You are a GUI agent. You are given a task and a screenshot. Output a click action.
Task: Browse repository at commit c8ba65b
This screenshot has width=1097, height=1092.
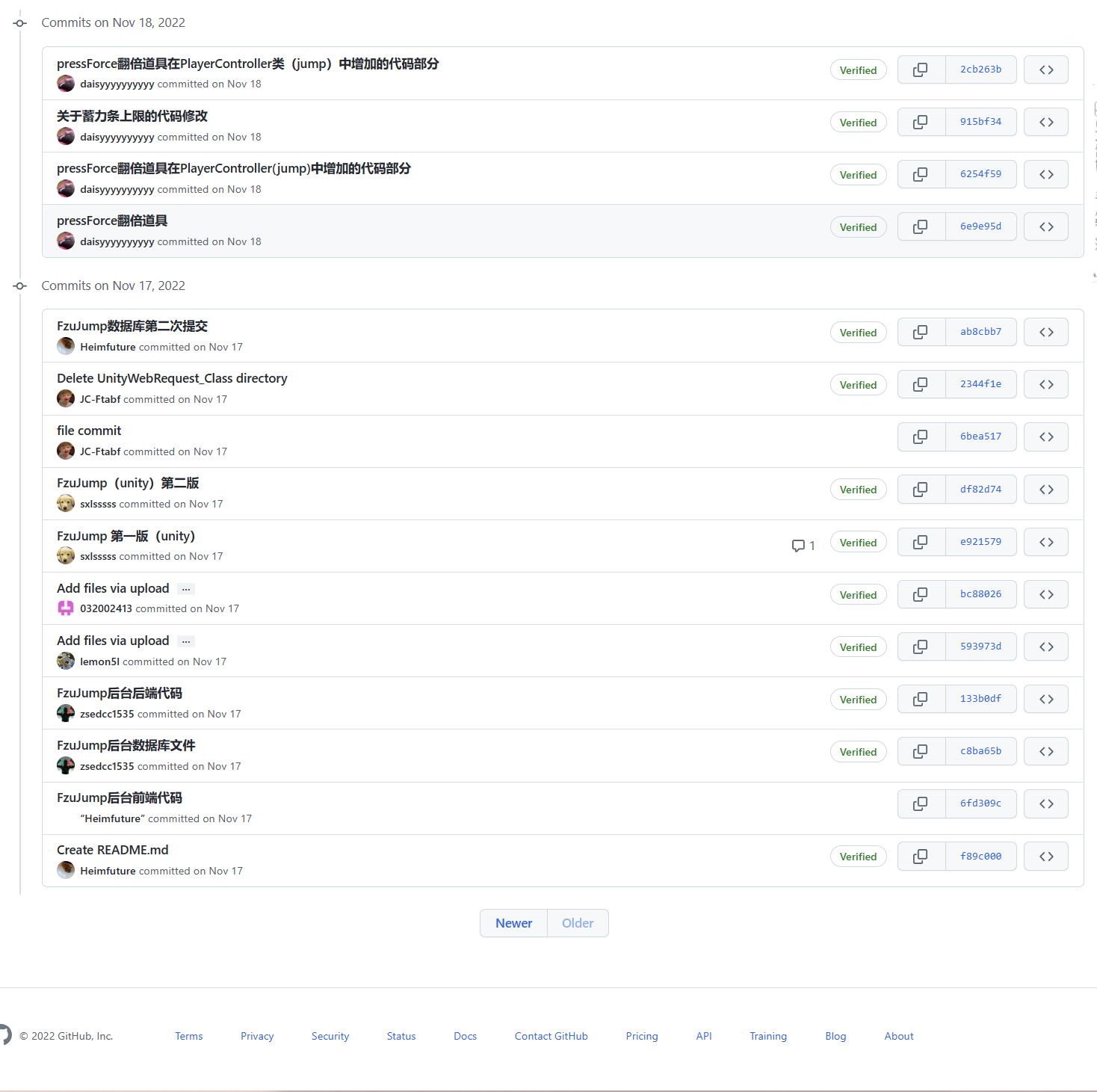(x=1046, y=751)
